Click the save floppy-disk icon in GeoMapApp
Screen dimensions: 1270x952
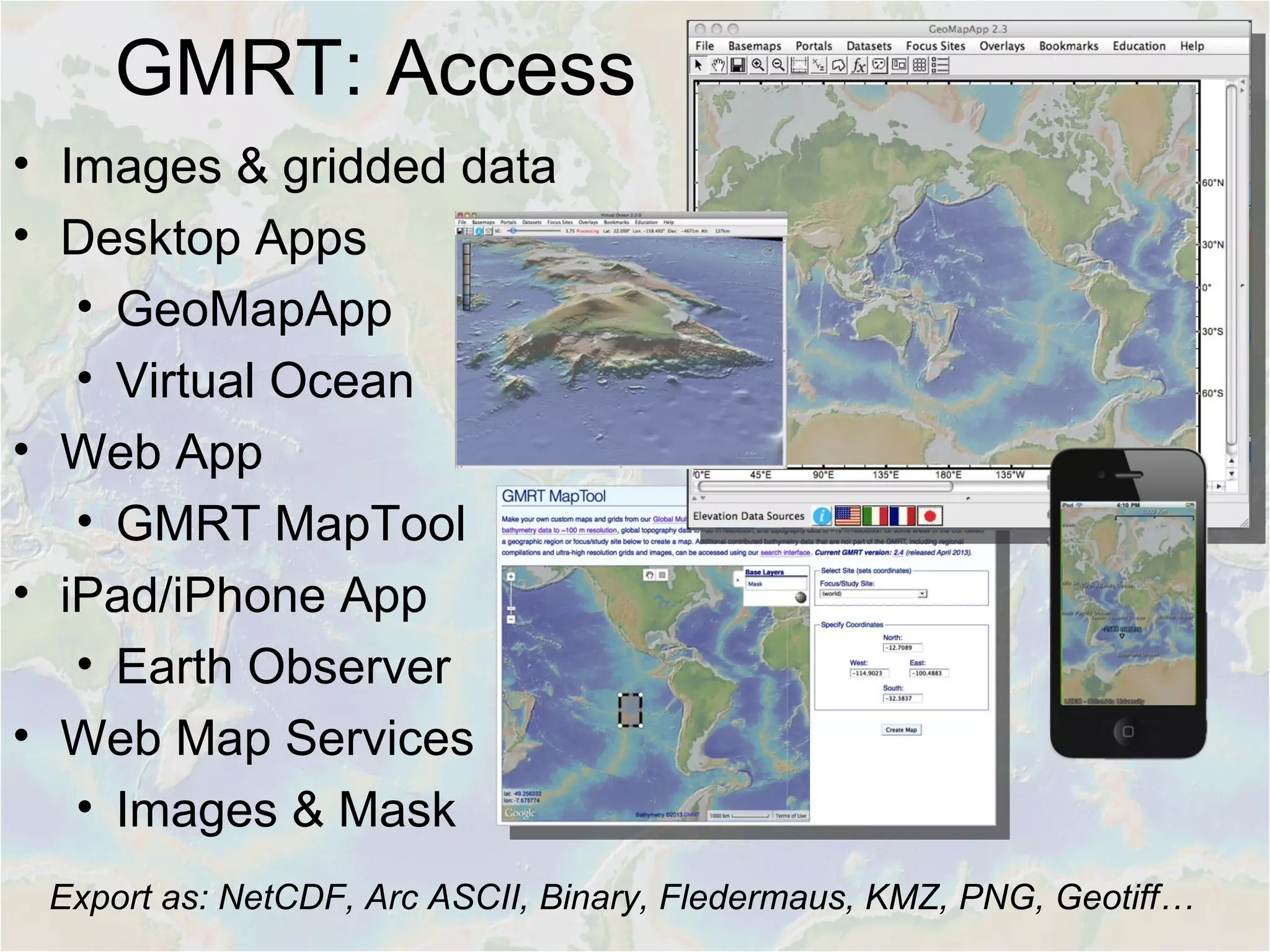(737, 65)
